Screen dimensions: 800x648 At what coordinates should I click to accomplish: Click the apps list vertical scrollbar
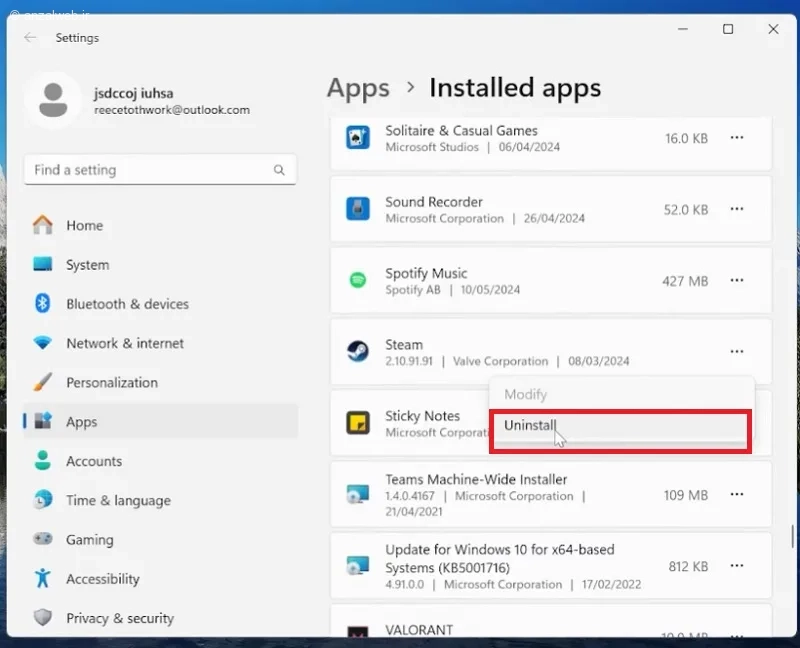792,536
